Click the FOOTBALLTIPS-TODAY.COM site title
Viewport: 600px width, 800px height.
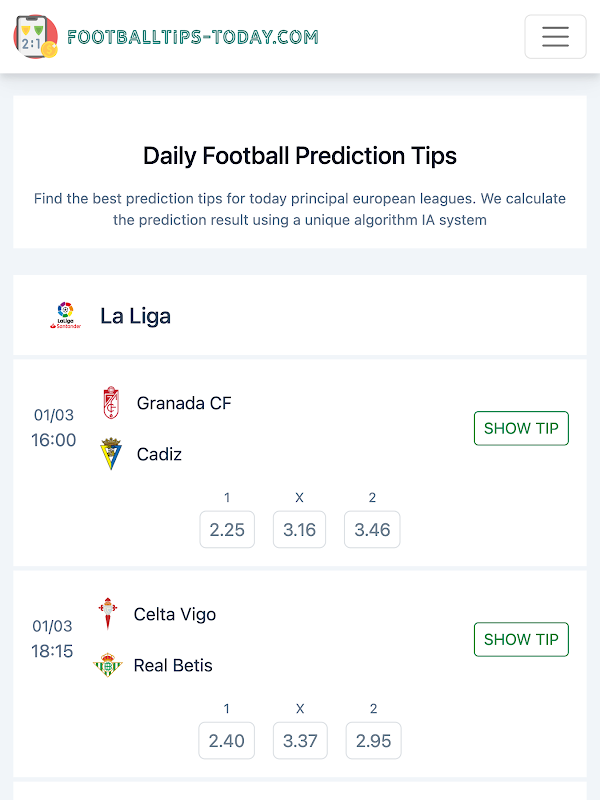point(192,38)
